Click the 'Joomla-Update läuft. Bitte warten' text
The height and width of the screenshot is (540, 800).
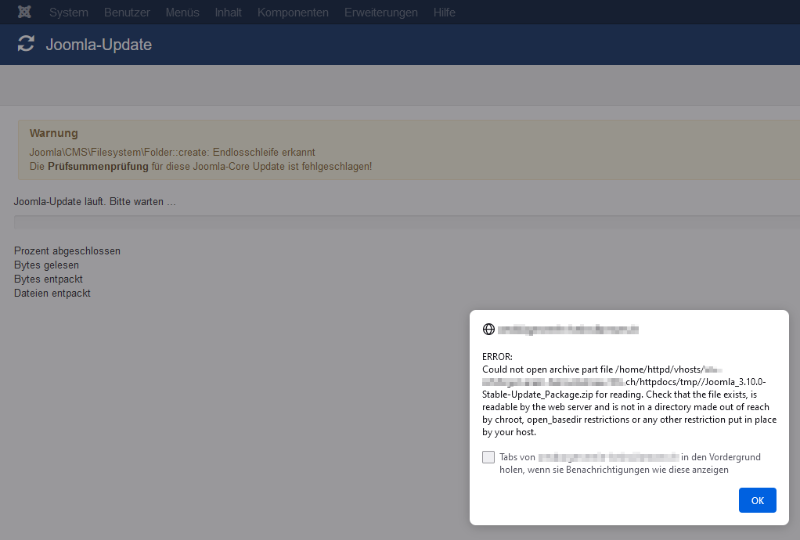(x=94, y=202)
